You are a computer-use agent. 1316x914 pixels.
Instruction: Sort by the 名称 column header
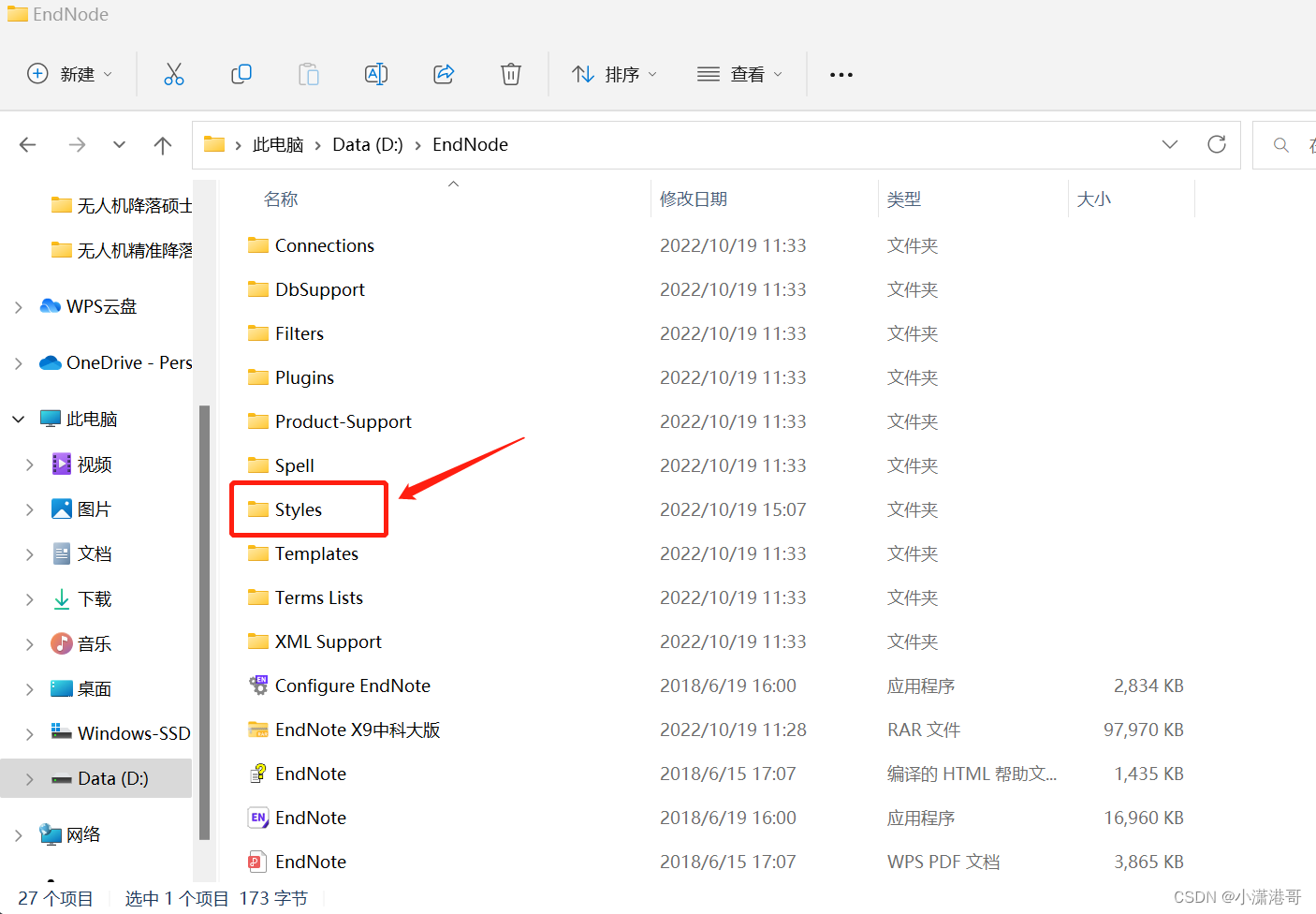(281, 199)
